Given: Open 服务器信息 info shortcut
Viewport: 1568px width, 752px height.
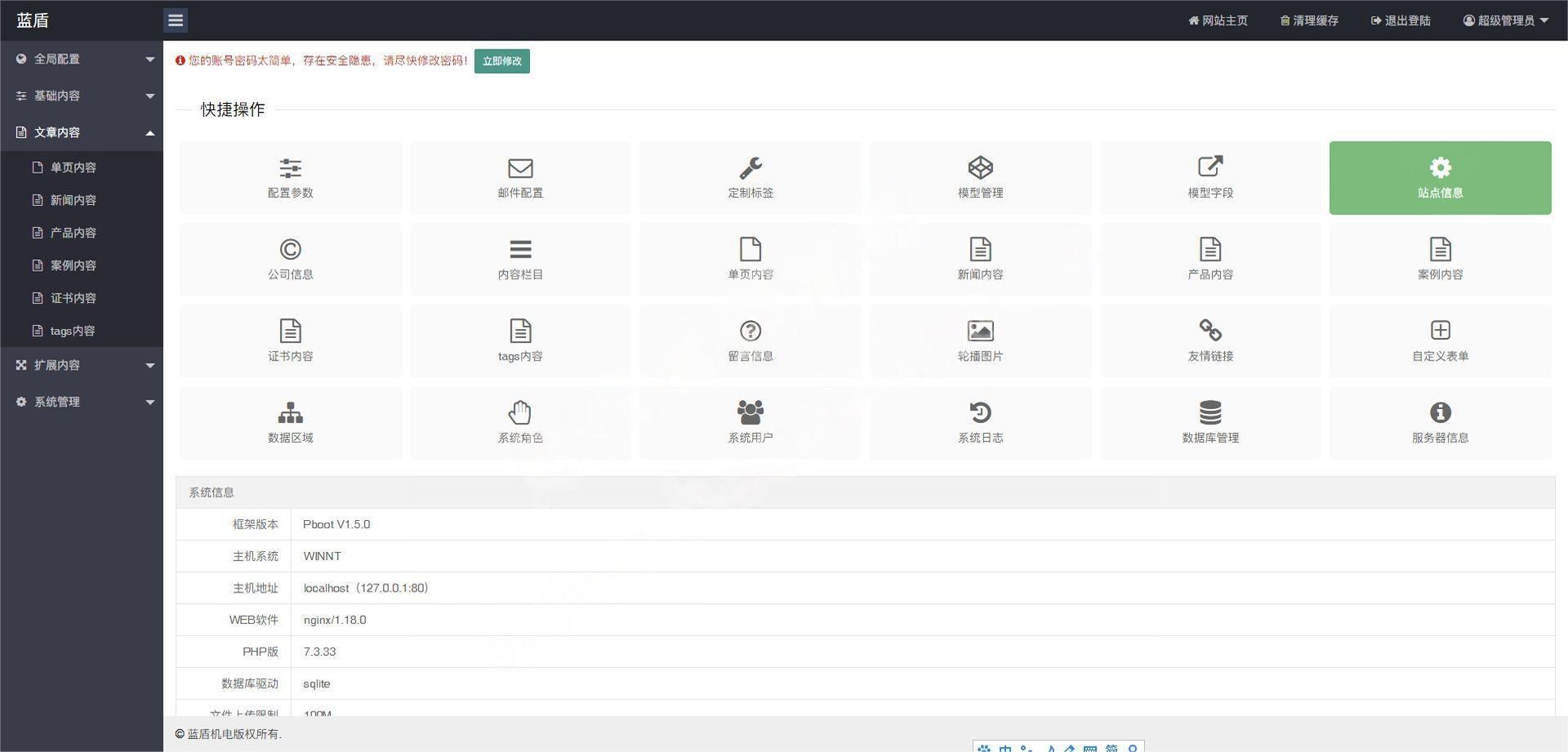Looking at the screenshot, I should (1441, 423).
